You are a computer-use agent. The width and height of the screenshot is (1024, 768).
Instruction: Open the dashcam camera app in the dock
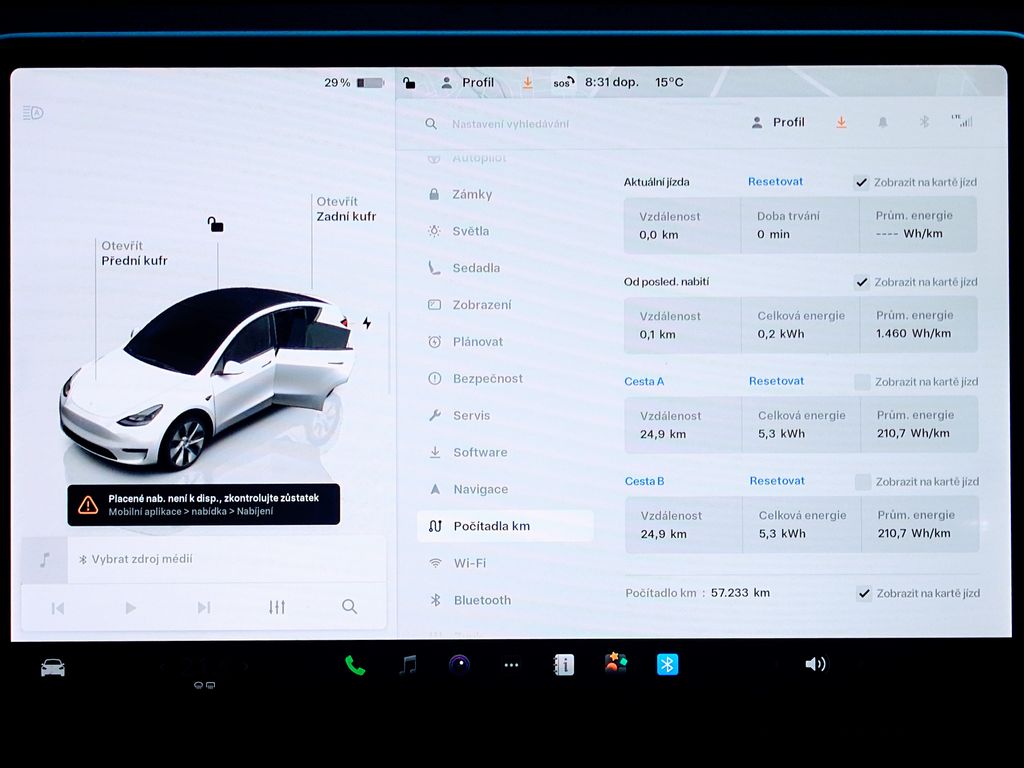(460, 665)
